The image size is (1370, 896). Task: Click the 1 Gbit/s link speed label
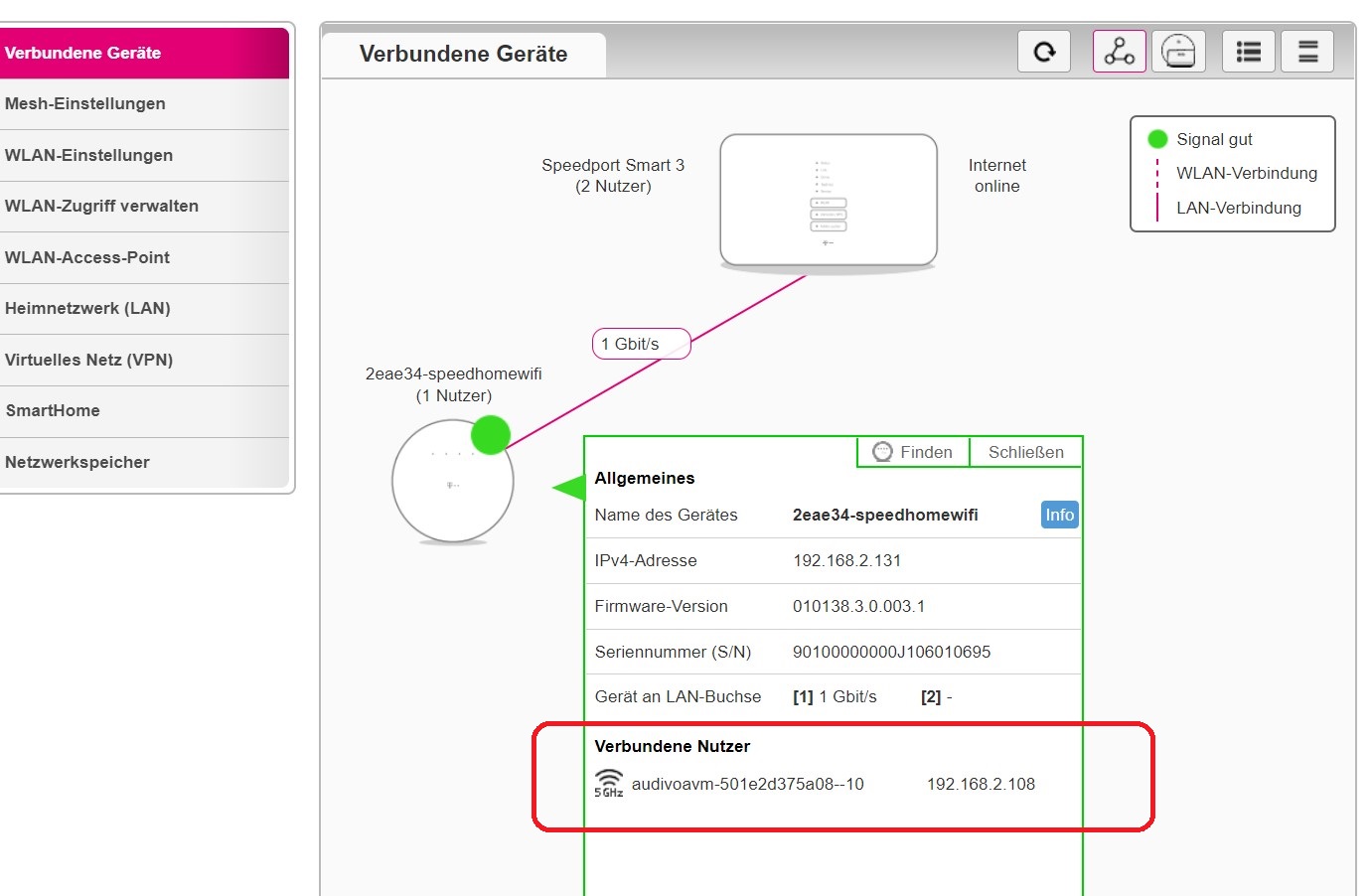(641, 344)
